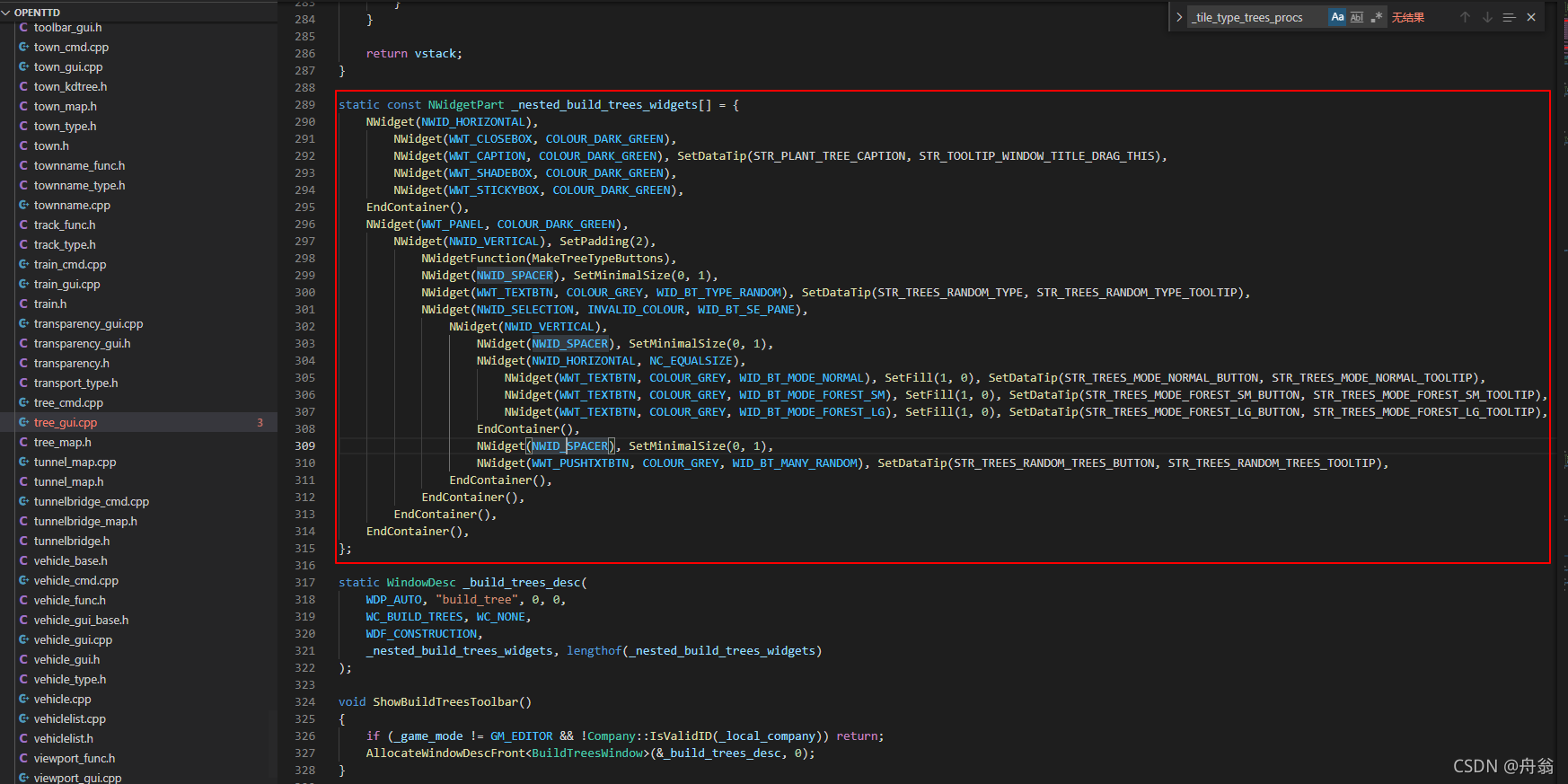Open transparency_gui.h file
The width and height of the screenshot is (1568, 784).
tap(138, 343)
